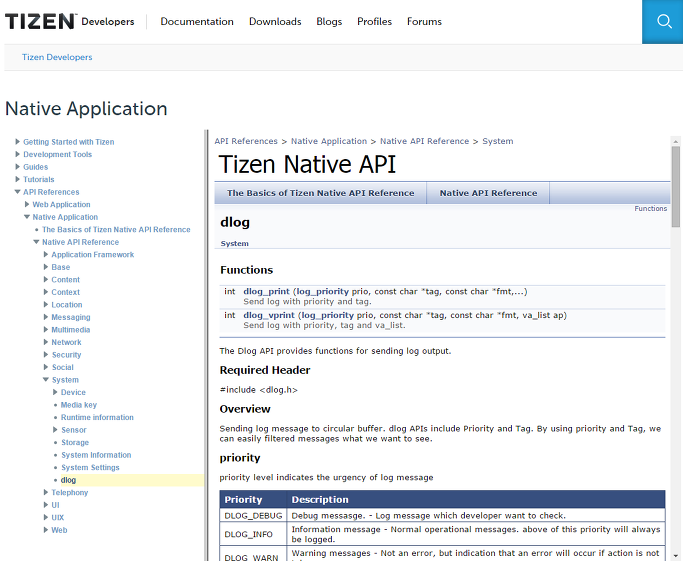Expand the Sensor tree arrow
This screenshot has height=561, width=683.
tap(55, 430)
